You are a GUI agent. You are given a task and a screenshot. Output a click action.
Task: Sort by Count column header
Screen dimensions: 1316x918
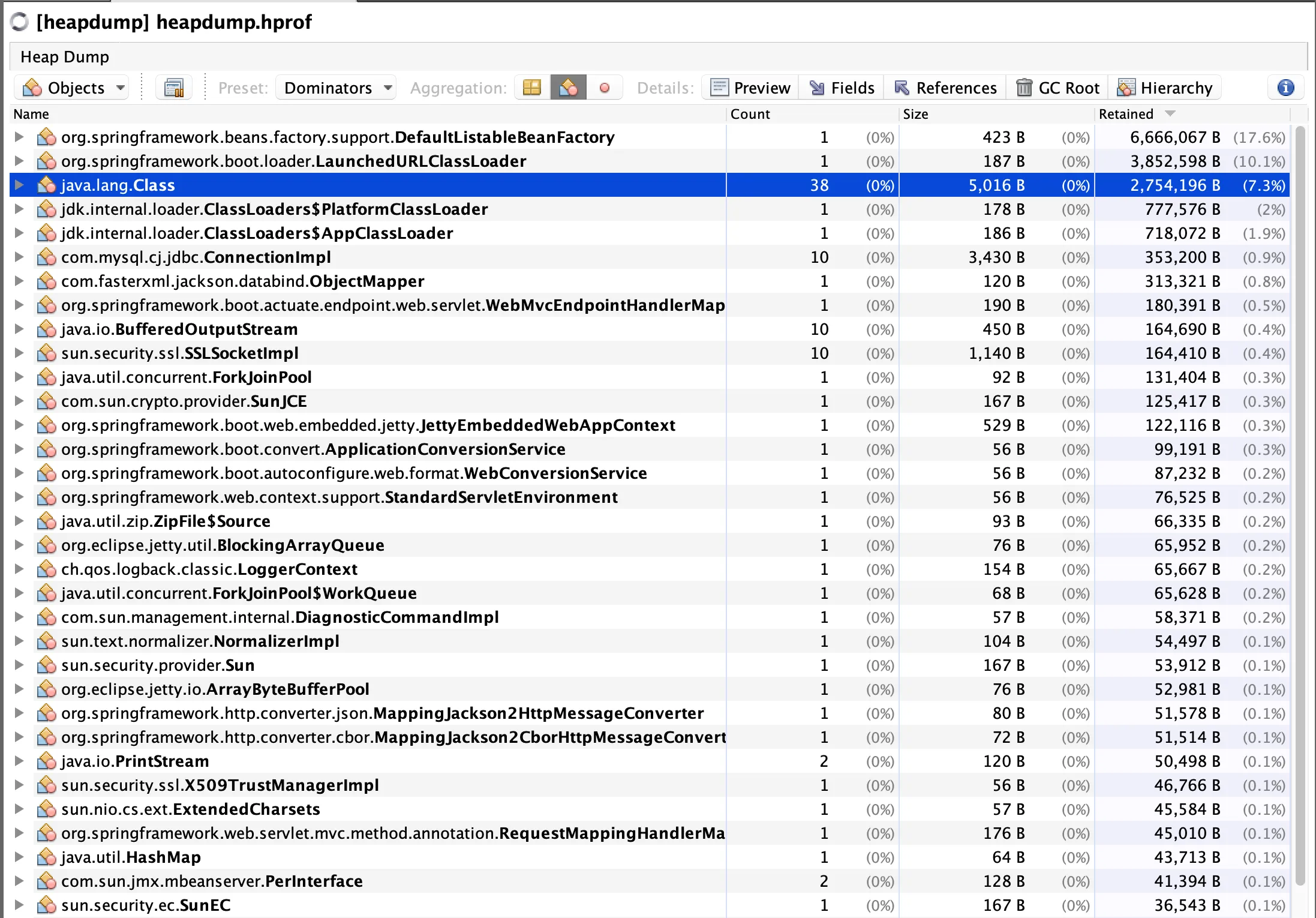click(x=750, y=114)
